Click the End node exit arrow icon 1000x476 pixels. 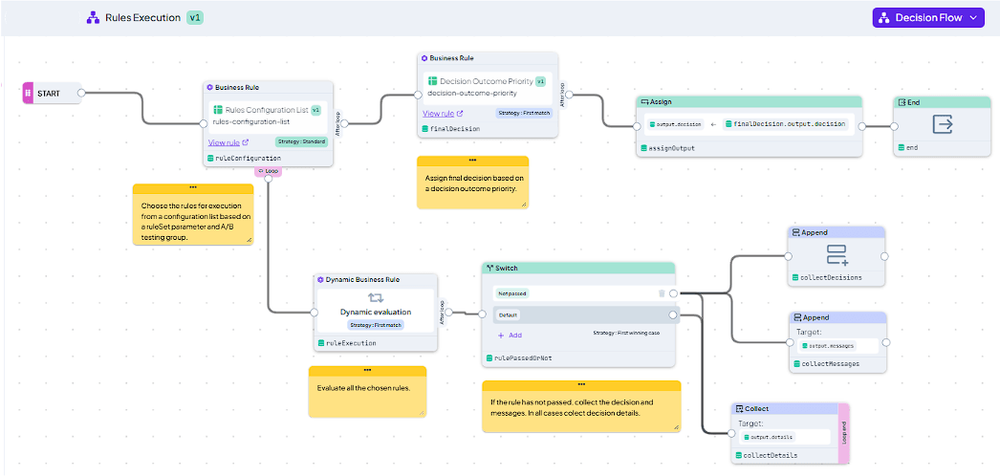[942, 124]
